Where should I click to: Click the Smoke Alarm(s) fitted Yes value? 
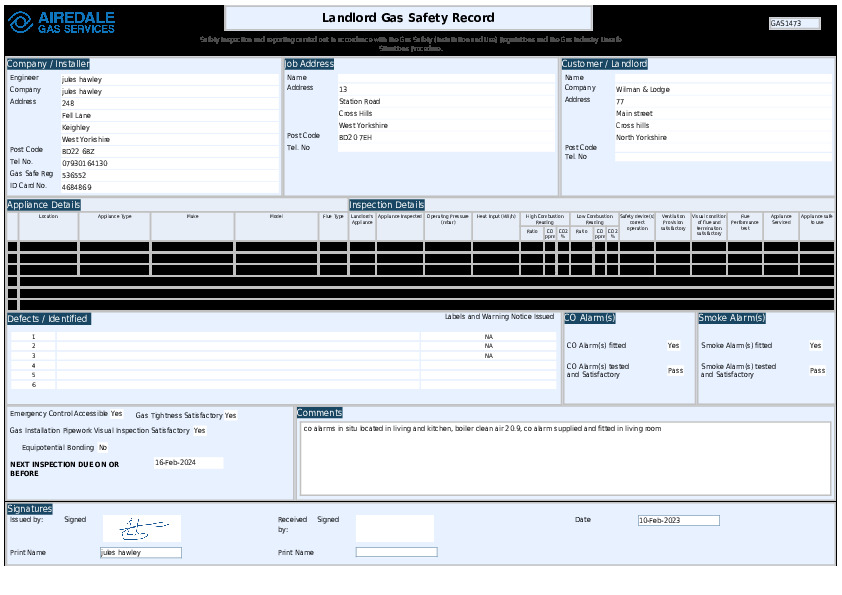pos(815,346)
